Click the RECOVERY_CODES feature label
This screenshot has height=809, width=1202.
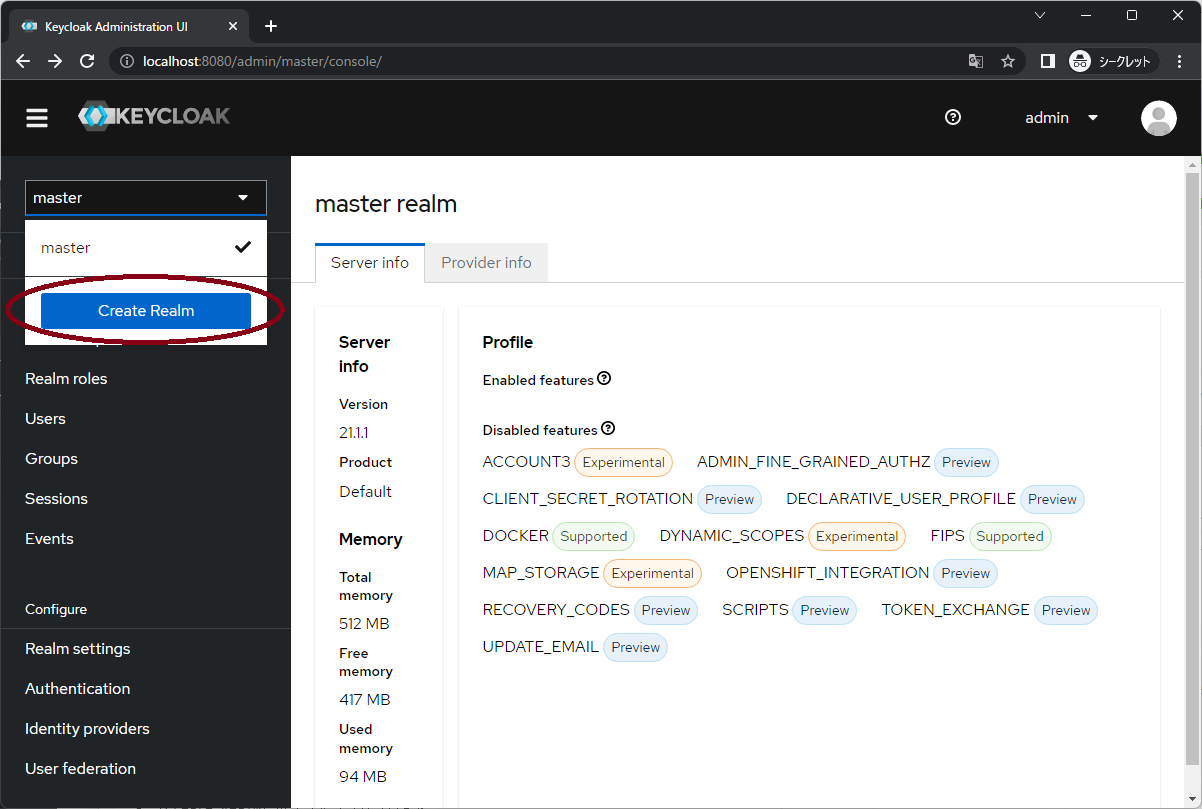(556, 609)
